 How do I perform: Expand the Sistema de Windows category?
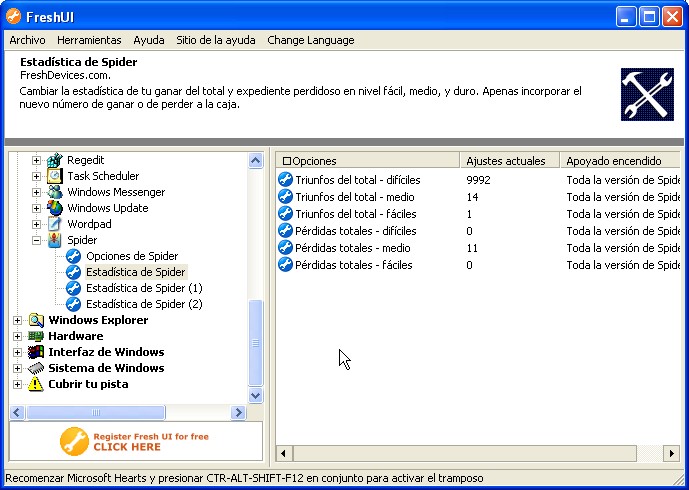point(17,368)
